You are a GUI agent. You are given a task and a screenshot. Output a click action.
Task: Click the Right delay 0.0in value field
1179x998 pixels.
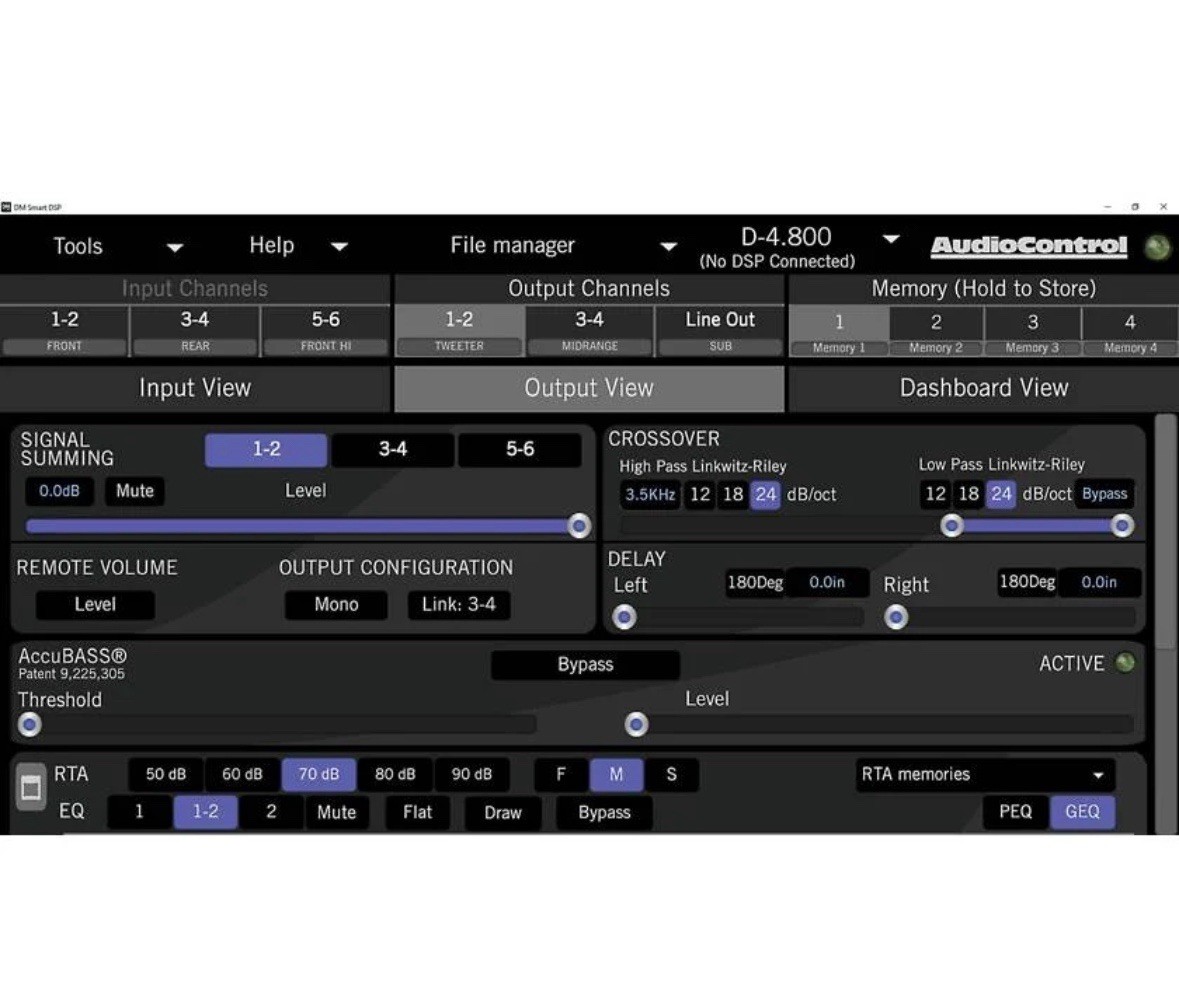[x=1099, y=582]
